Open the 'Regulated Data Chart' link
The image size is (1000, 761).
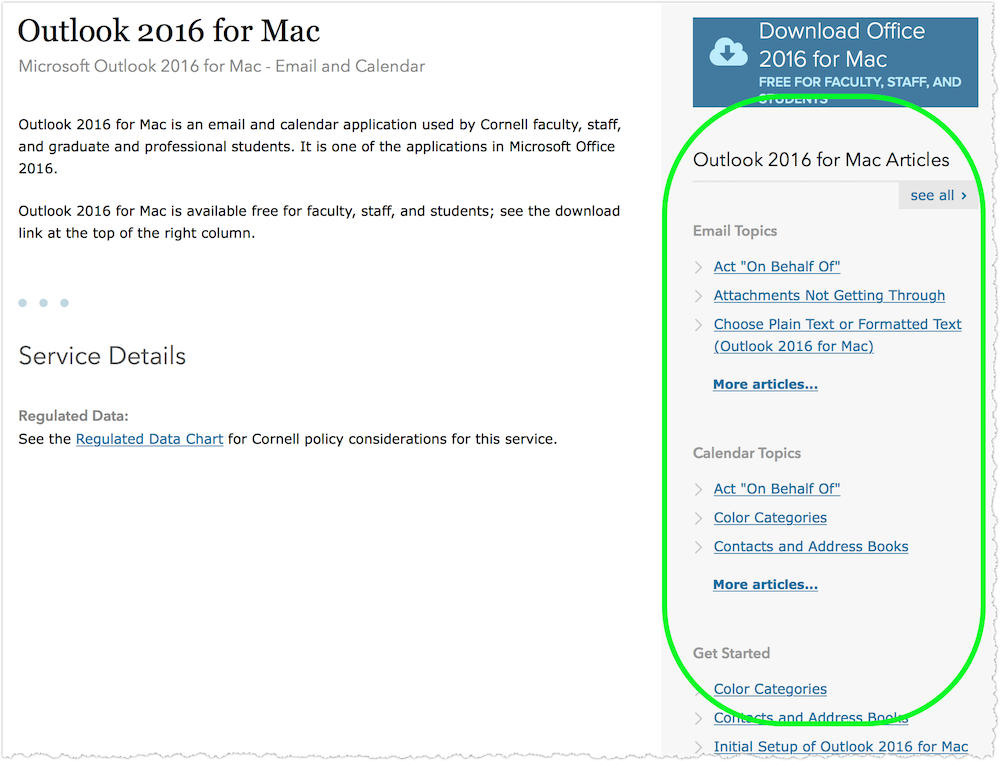(x=149, y=439)
